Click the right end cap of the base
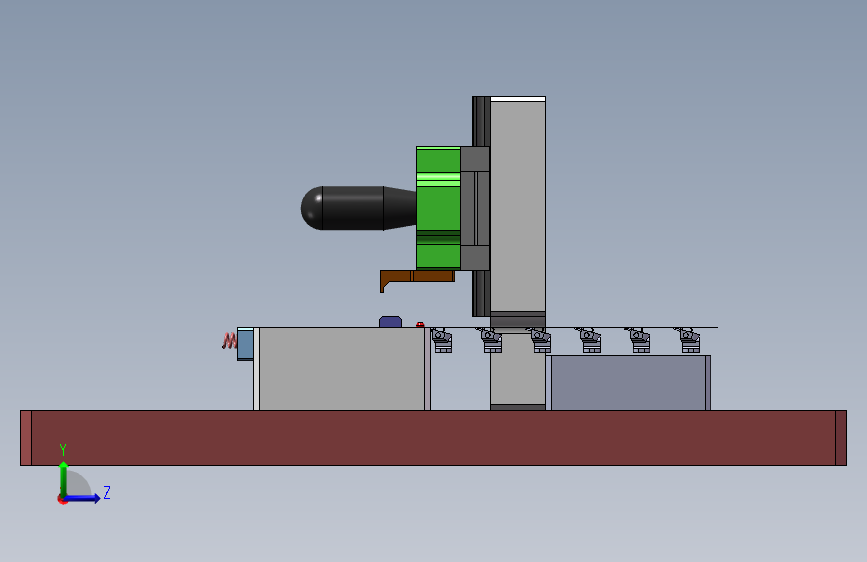Screen dimensions: 867x562 click(840, 438)
